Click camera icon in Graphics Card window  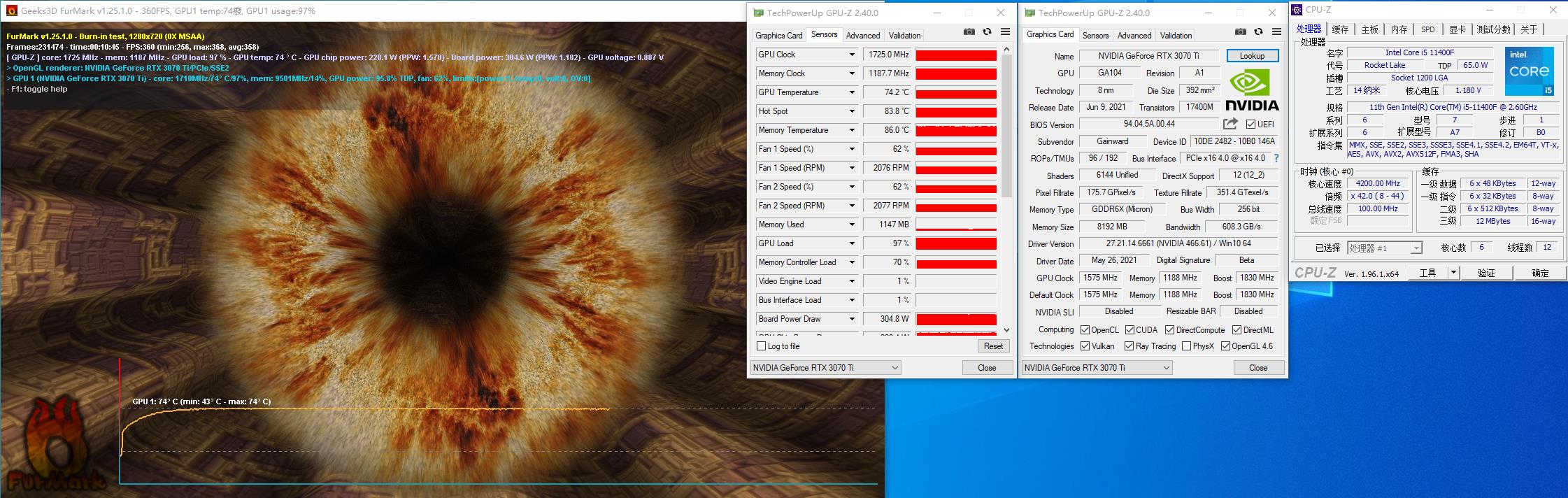[x=1240, y=31]
